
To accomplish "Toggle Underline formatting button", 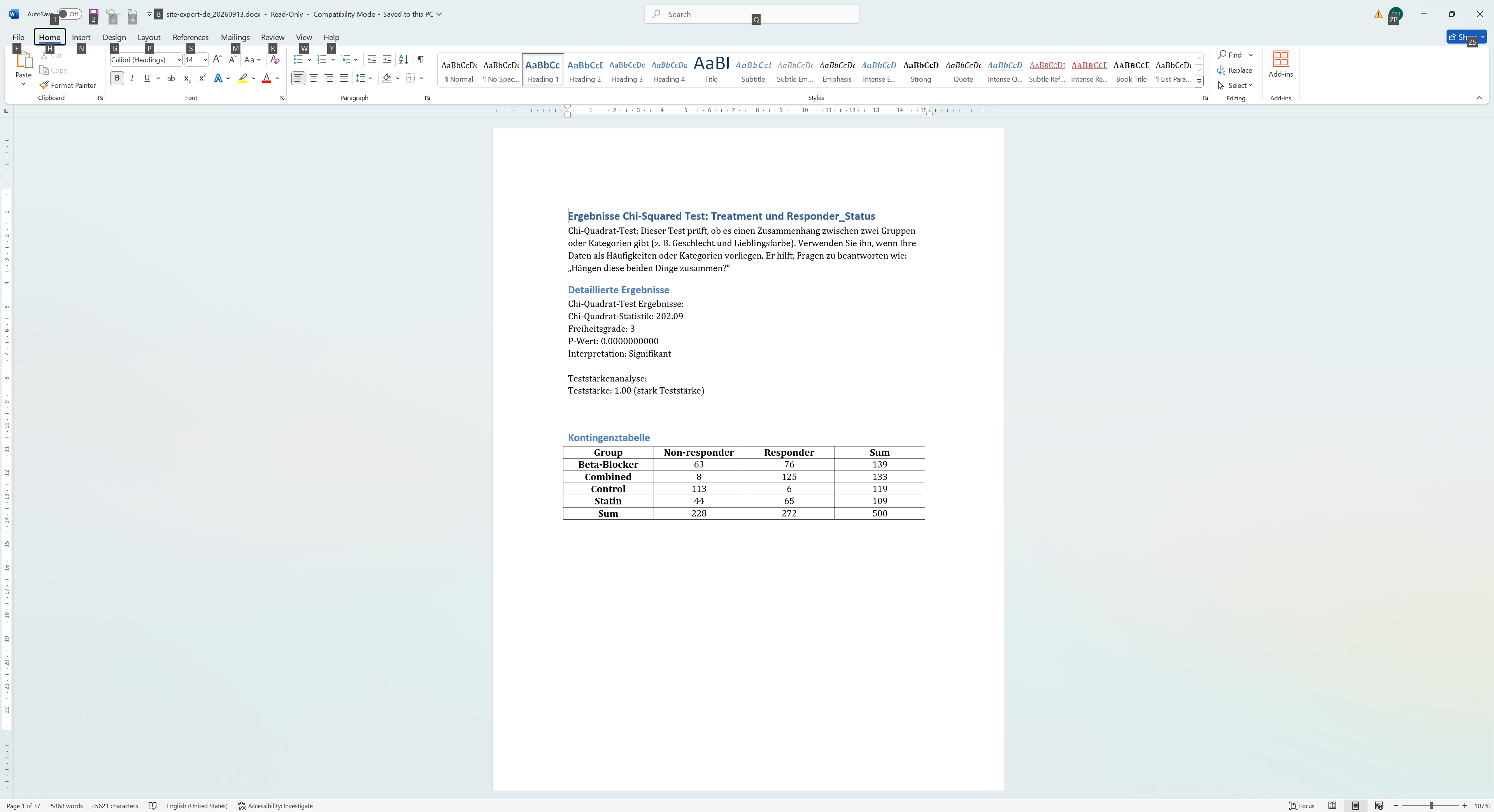I will 147,78.
